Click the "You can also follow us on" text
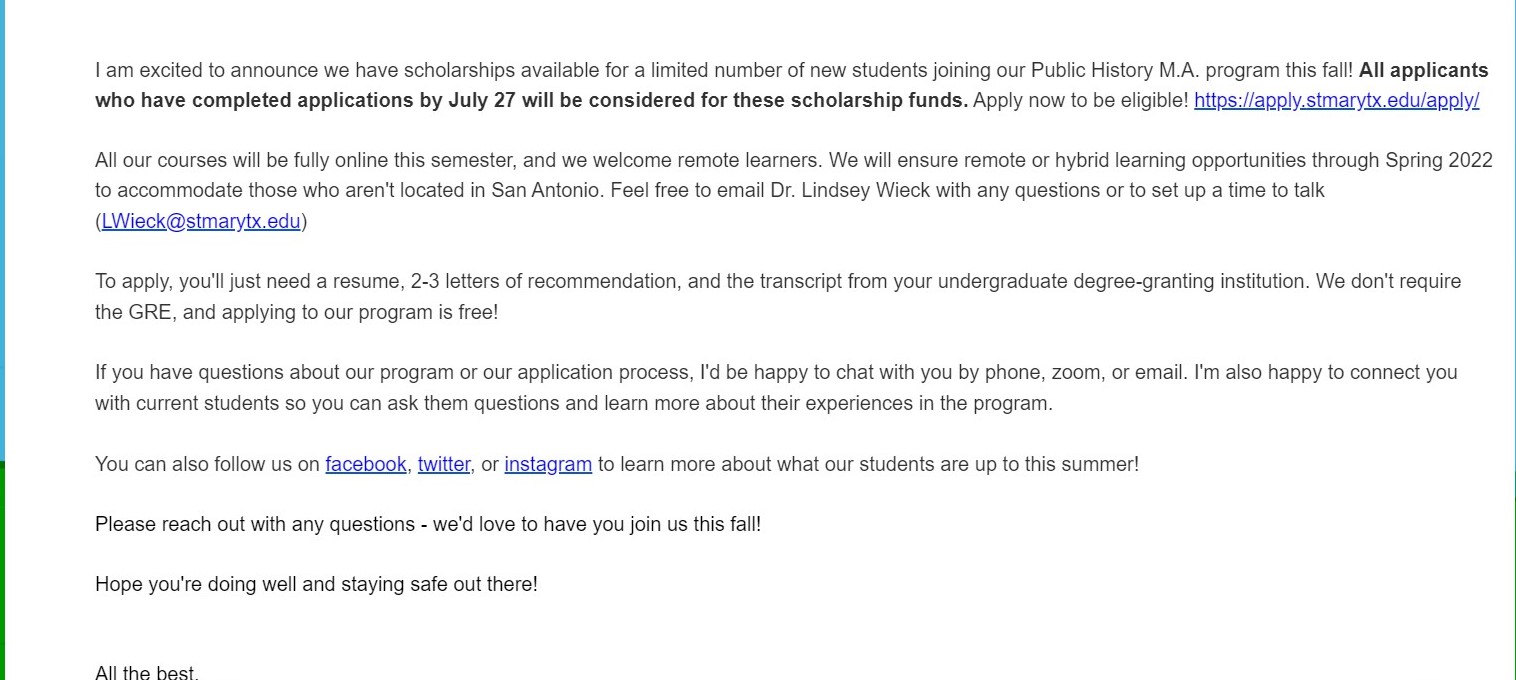 (207, 464)
